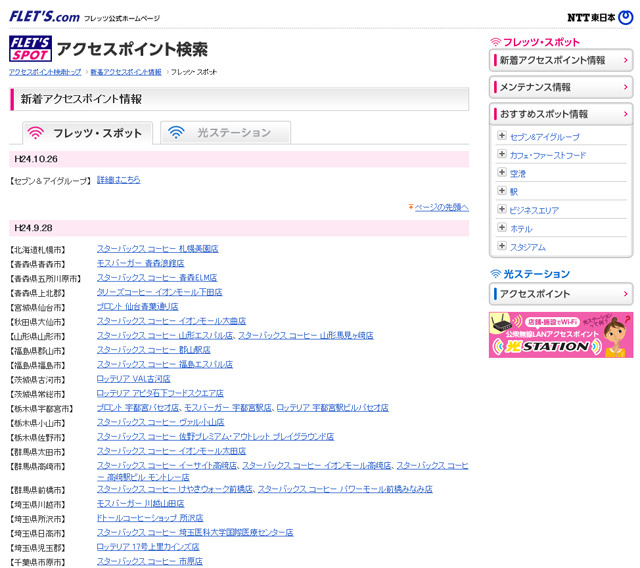The height and width of the screenshot is (568, 640).
Task: Open 光ステーション アクセスポイント button
Action: coord(561,294)
